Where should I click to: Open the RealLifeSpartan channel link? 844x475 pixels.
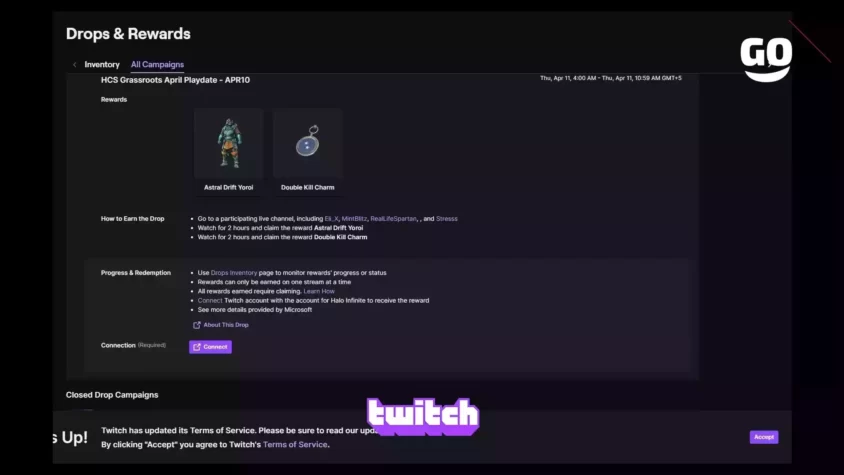(393, 219)
